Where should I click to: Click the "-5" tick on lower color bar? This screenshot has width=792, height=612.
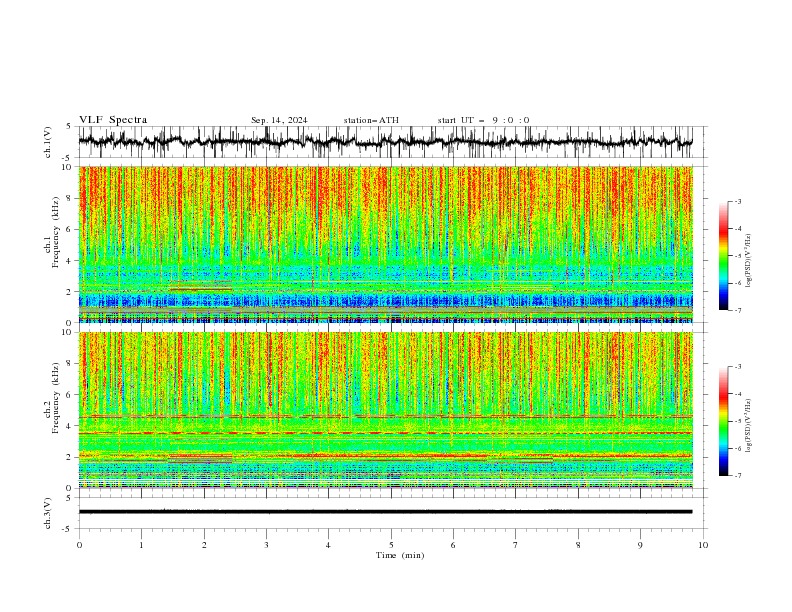point(737,421)
